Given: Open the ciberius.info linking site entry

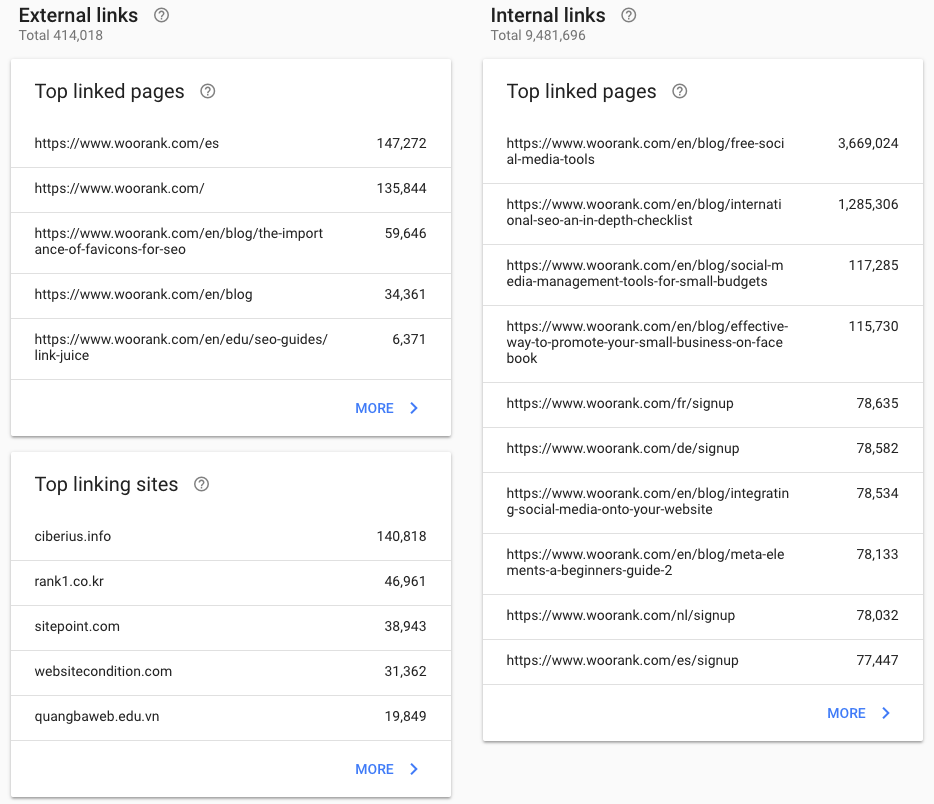Looking at the screenshot, I should [230, 536].
